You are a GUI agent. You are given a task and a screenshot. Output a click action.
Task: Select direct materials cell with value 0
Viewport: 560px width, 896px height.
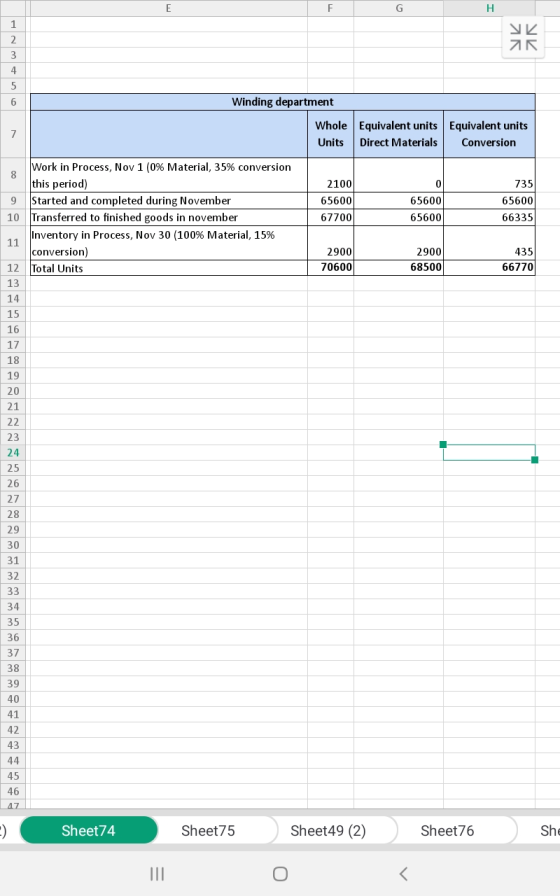(399, 175)
